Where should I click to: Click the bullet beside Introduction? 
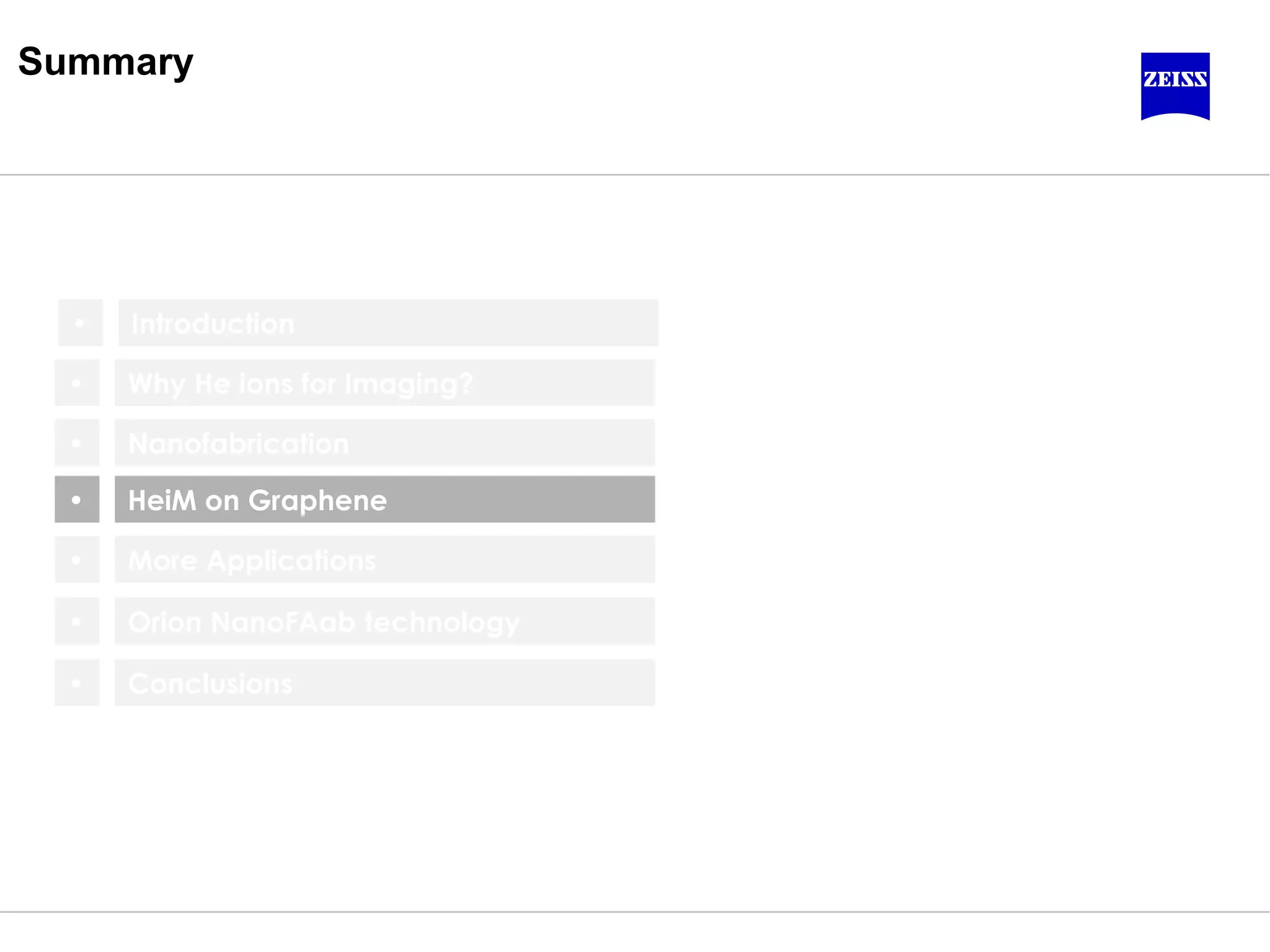tap(80, 323)
